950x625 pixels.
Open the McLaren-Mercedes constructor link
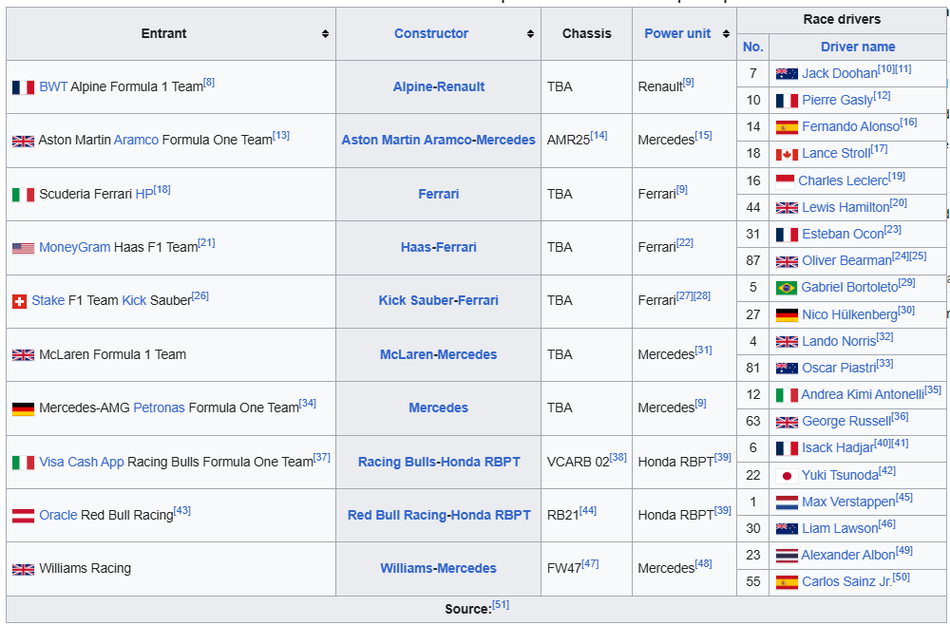point(438,354)
